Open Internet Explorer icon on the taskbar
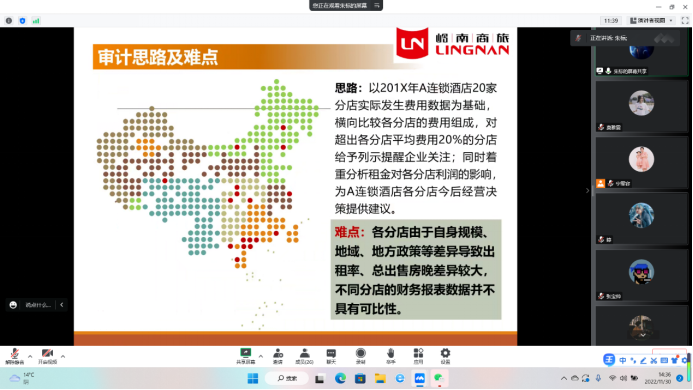This screenshot has width=693, height=390. 400,379
